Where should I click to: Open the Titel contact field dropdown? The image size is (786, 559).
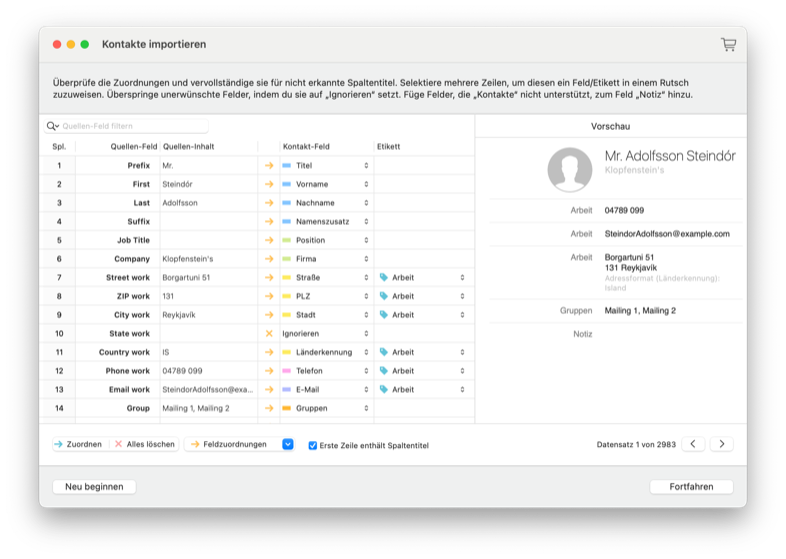[x=325, y=165]
